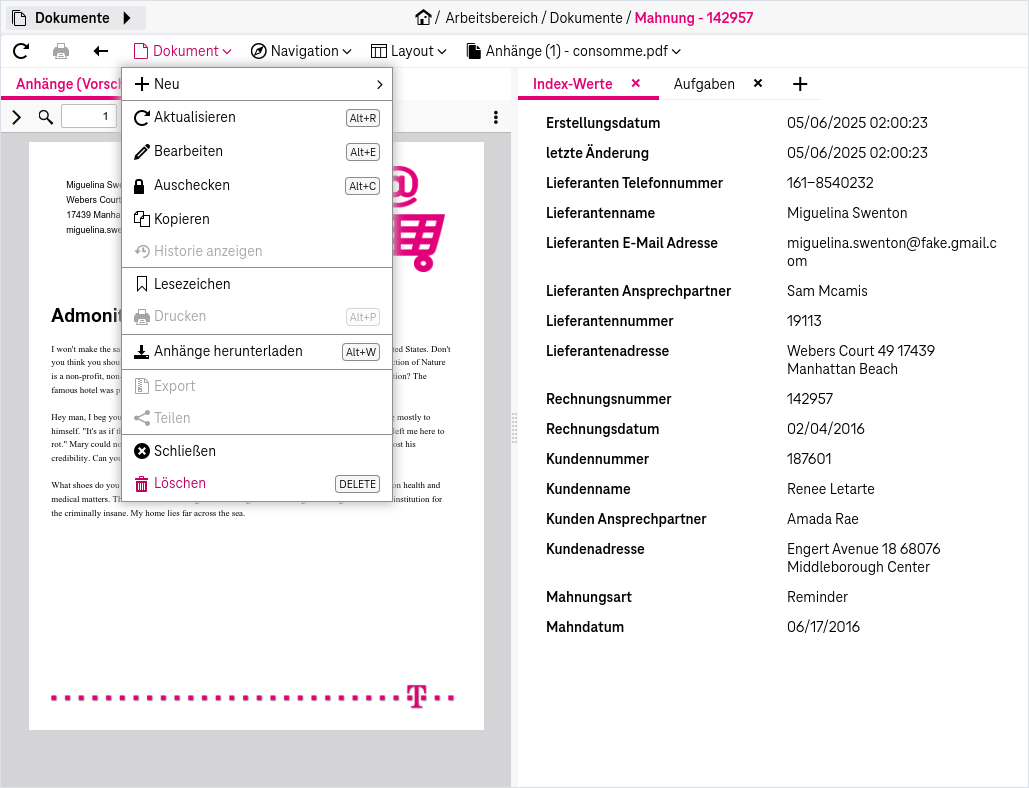Screen dimensions: 1029x788
Task: Open the preview three-dots options menu
Action: point(495,117)
